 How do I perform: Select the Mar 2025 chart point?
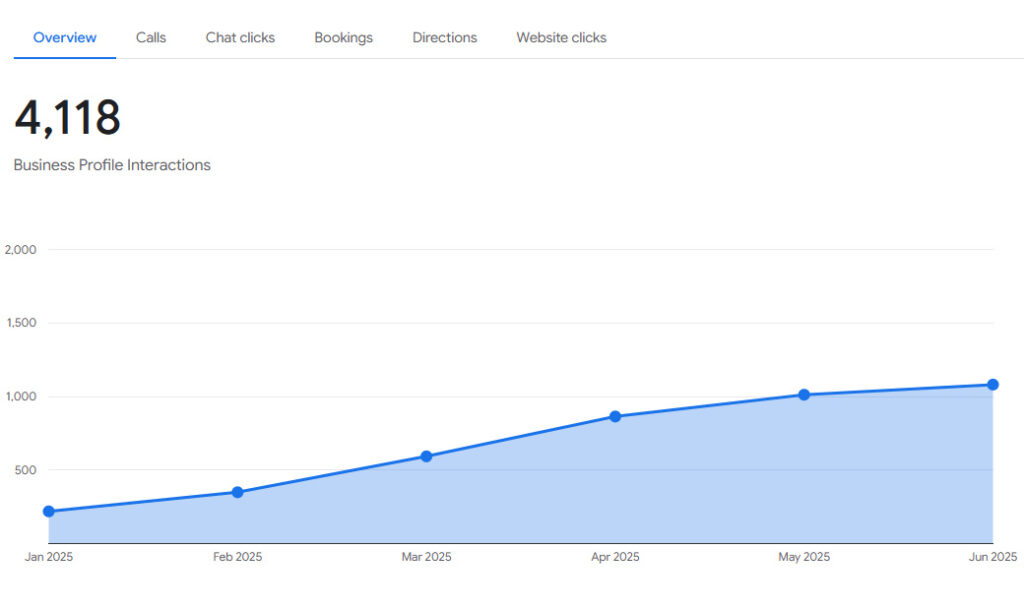(x=426, y=456)
